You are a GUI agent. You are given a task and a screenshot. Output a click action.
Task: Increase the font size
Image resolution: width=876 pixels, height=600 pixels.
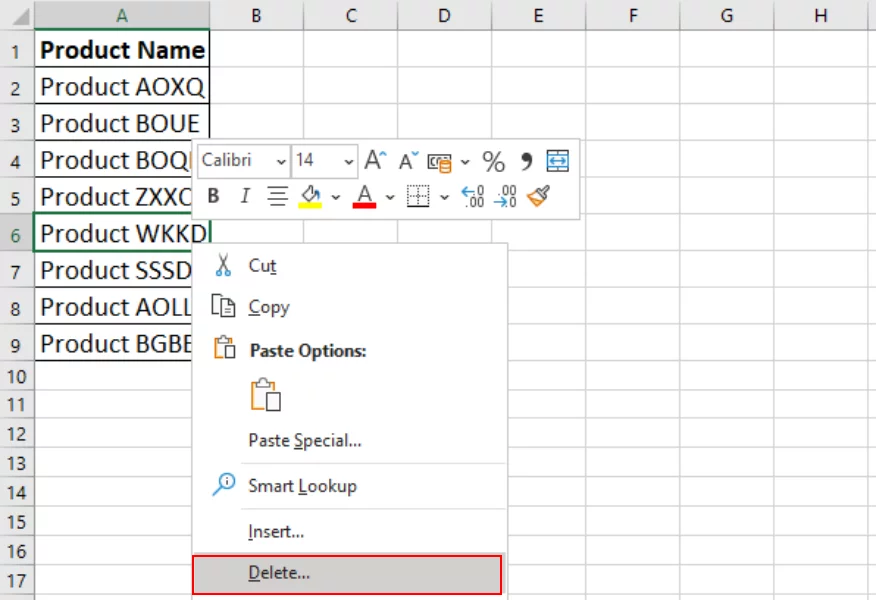click(x=375, y=158)
